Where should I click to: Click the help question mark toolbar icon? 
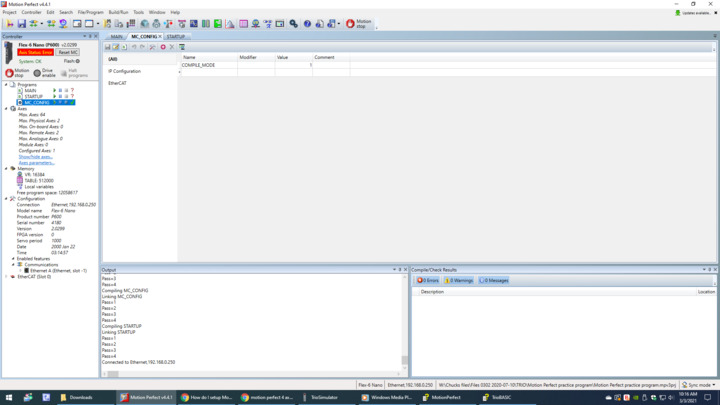(307, 23)
